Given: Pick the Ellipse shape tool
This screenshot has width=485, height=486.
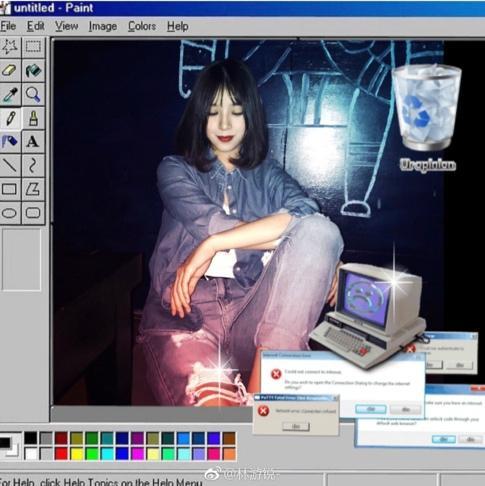Looking at the screenshot, I should pyautogui.click(x=10, y=213).
